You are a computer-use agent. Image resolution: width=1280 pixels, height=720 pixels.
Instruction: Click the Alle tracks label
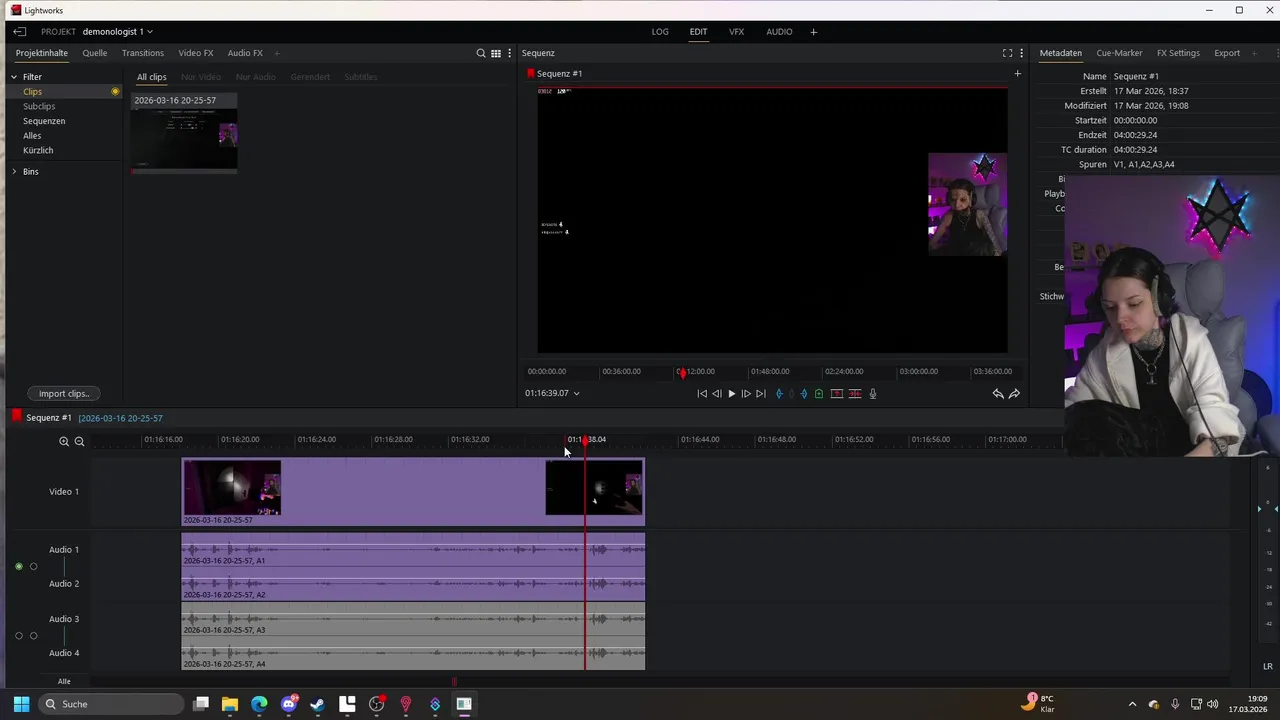coord(64,681)
